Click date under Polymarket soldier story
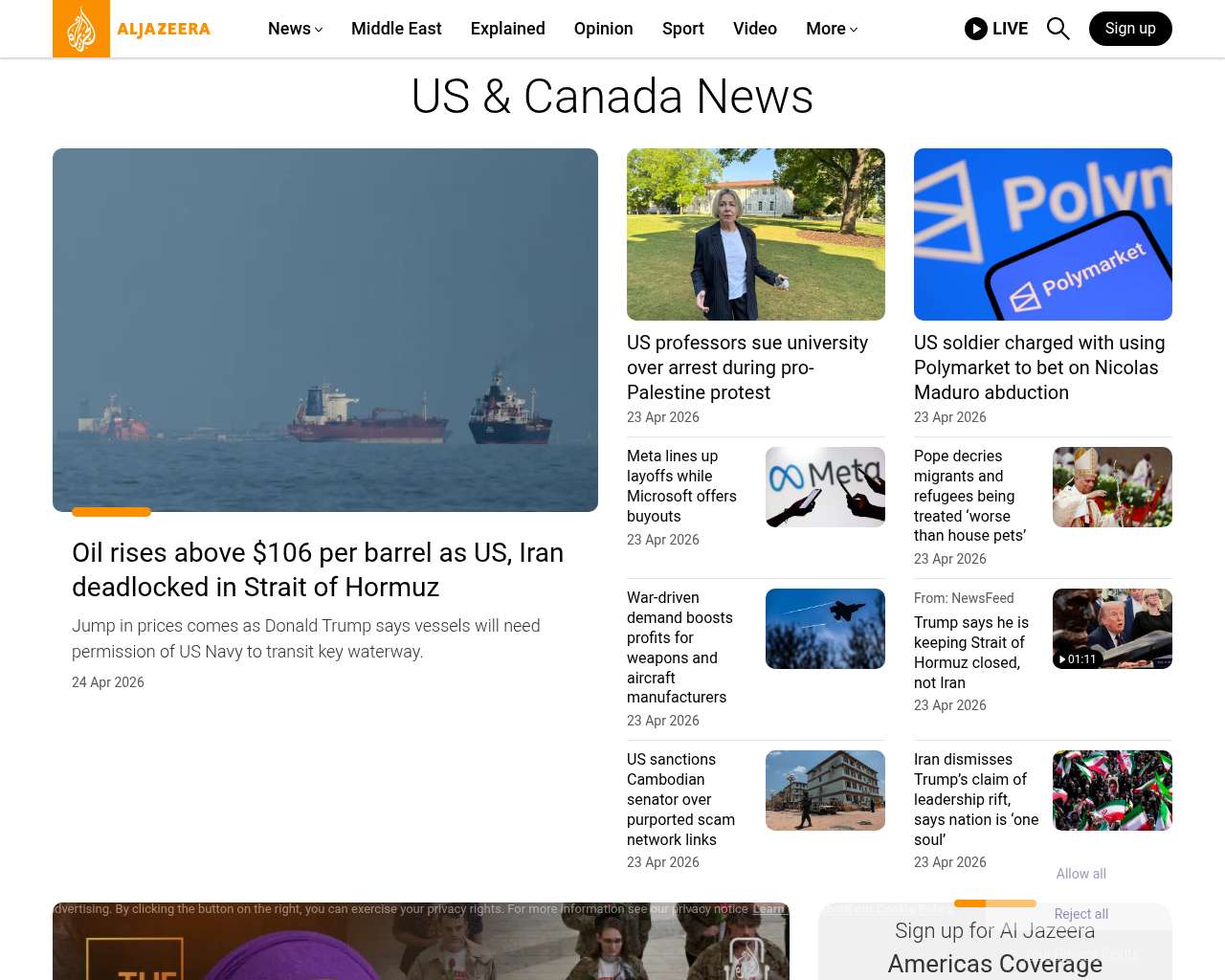The image size is (1225, 980). point(950,417)
